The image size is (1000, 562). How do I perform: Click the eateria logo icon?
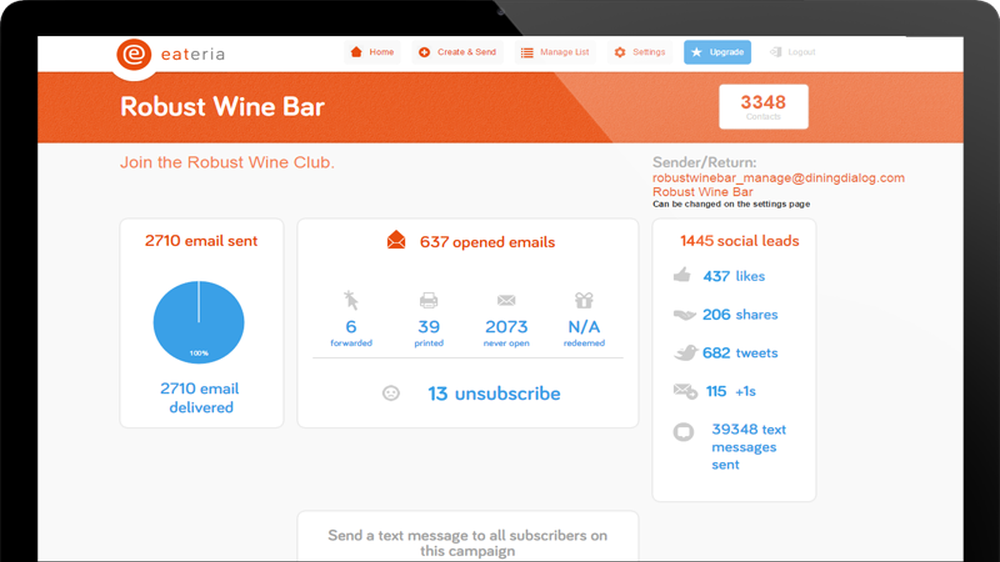[x=134, y=54]
